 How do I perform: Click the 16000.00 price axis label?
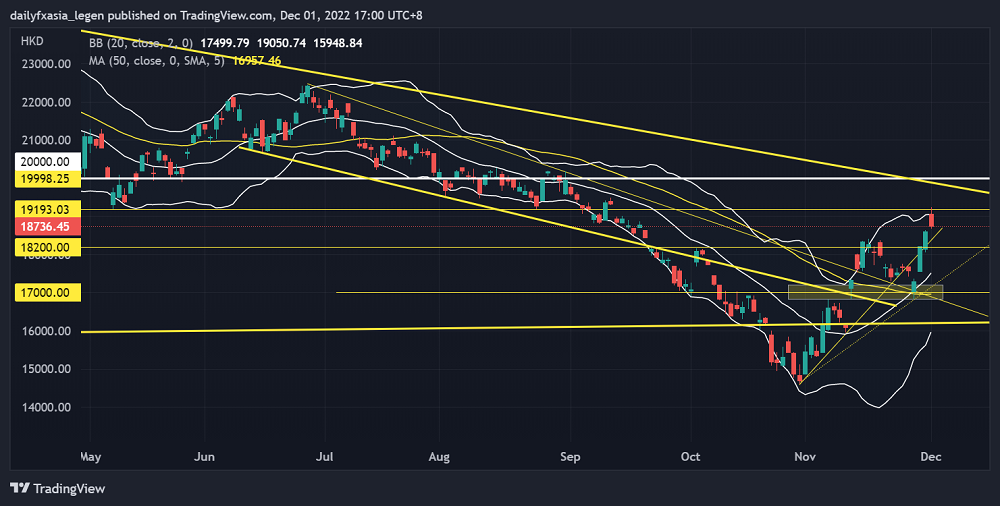tap(45, 331)
